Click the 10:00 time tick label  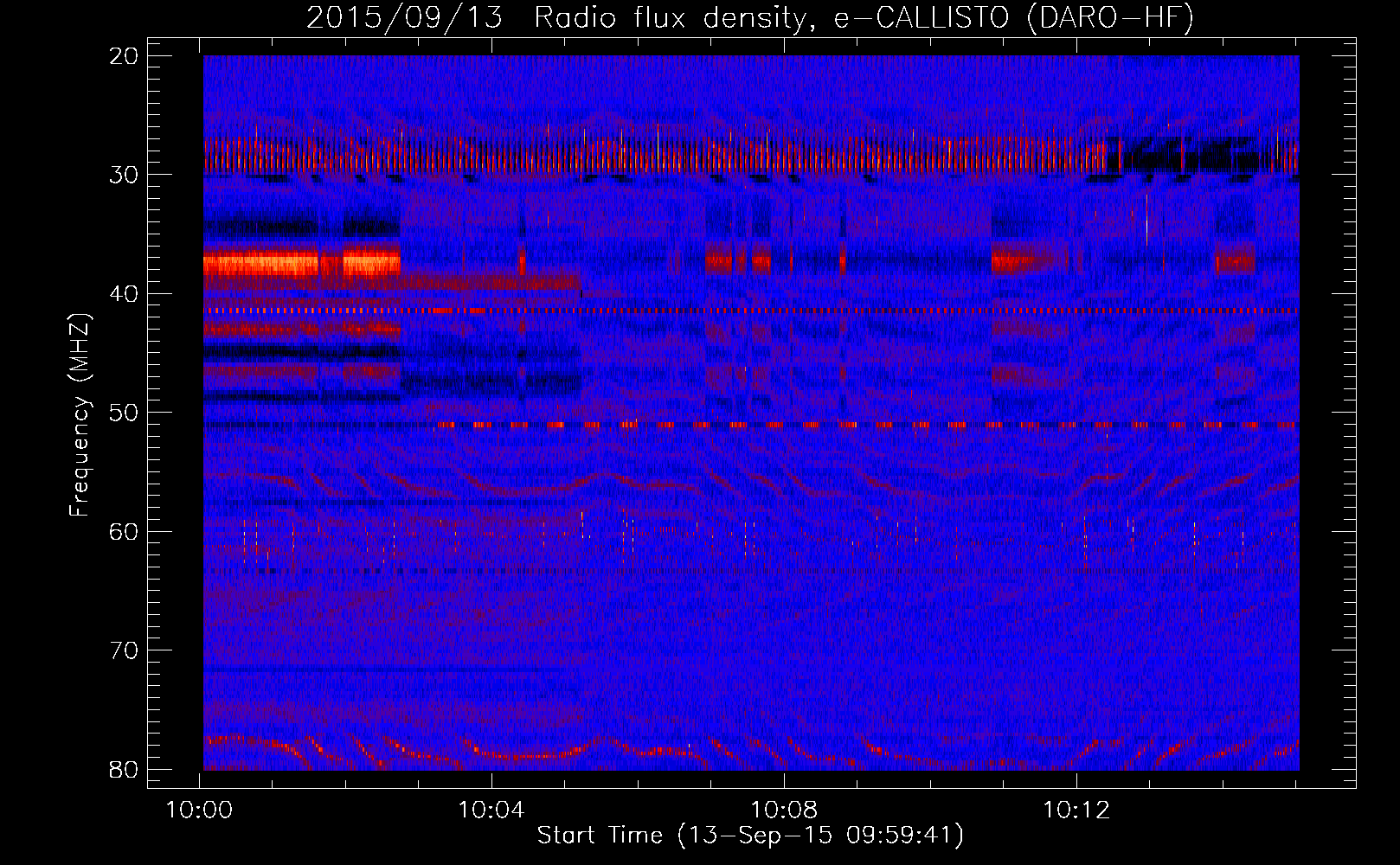pos(200,811)
